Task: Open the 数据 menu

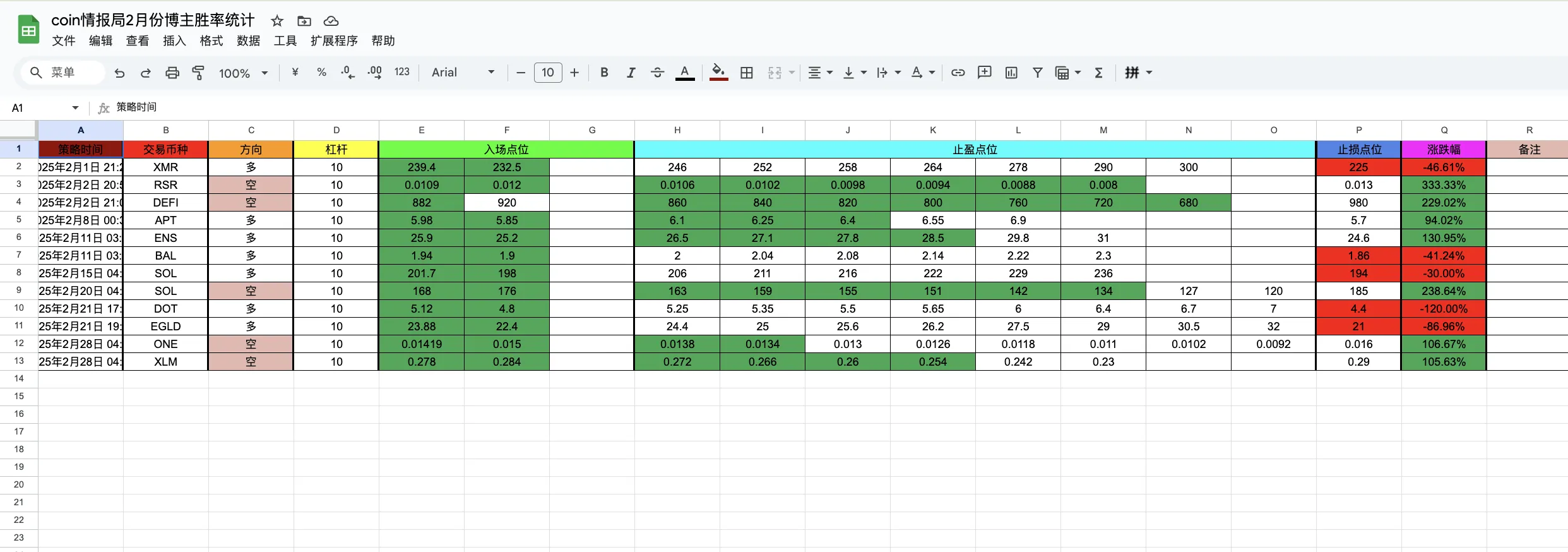Action: pos(248,41)
